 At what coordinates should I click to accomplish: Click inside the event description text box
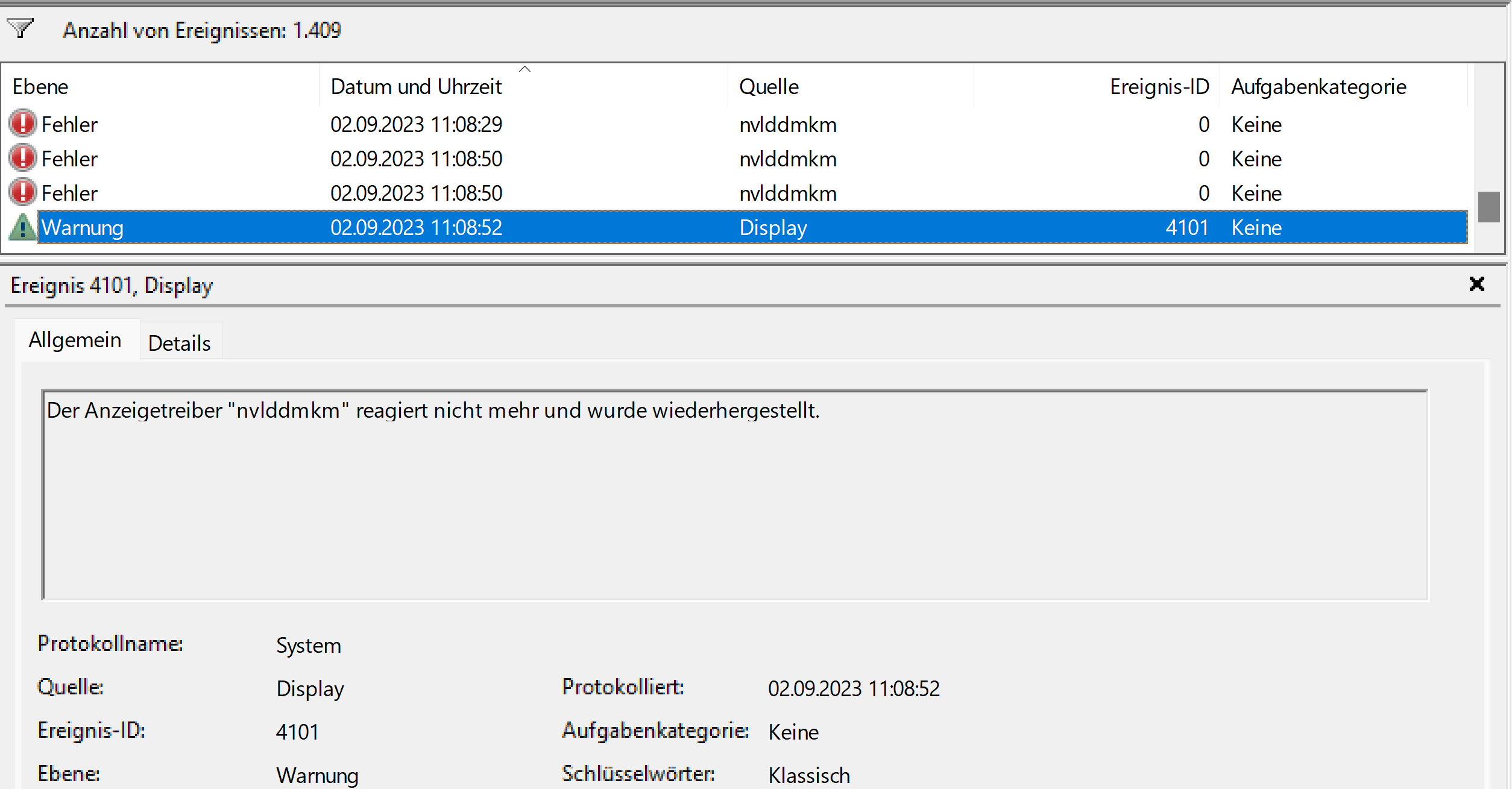(734, 494)
